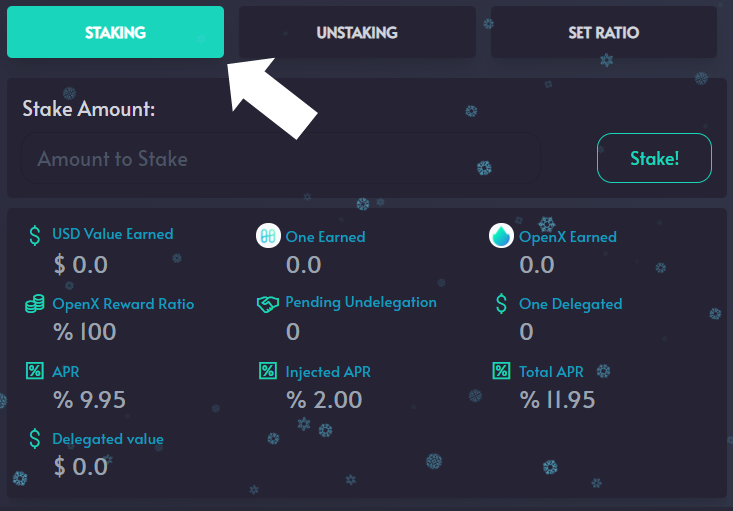
Task: Open the Unstaking tab
Action: (x=357, y=32)
